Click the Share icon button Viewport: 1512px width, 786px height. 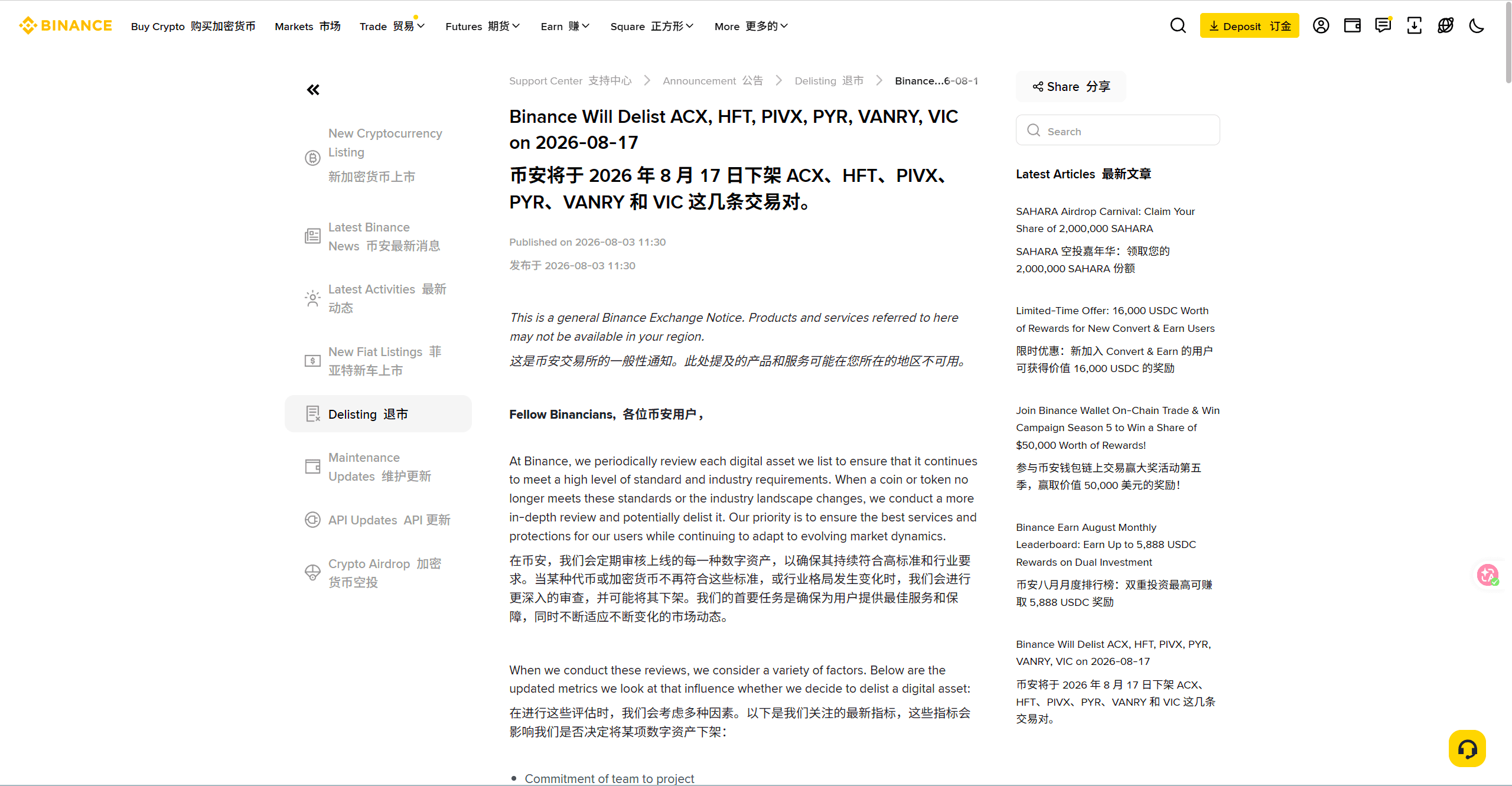1071,86
